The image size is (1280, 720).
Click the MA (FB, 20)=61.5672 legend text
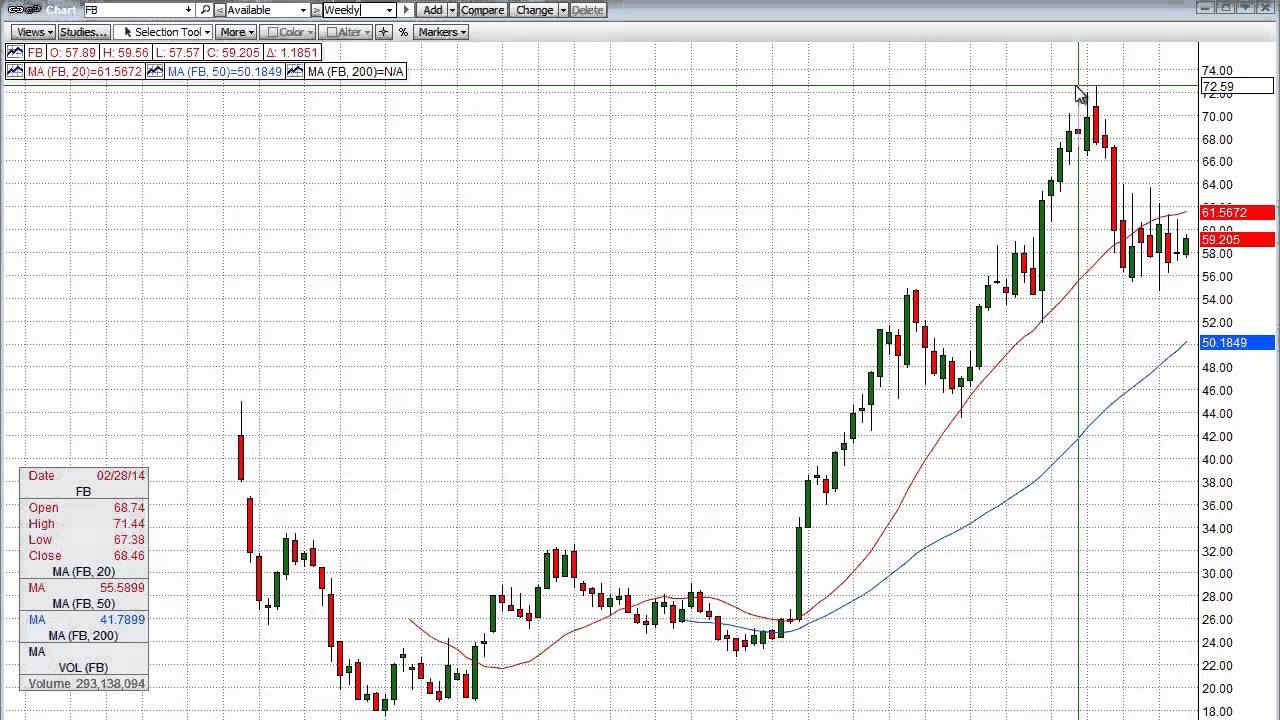(x=85, y=72)
